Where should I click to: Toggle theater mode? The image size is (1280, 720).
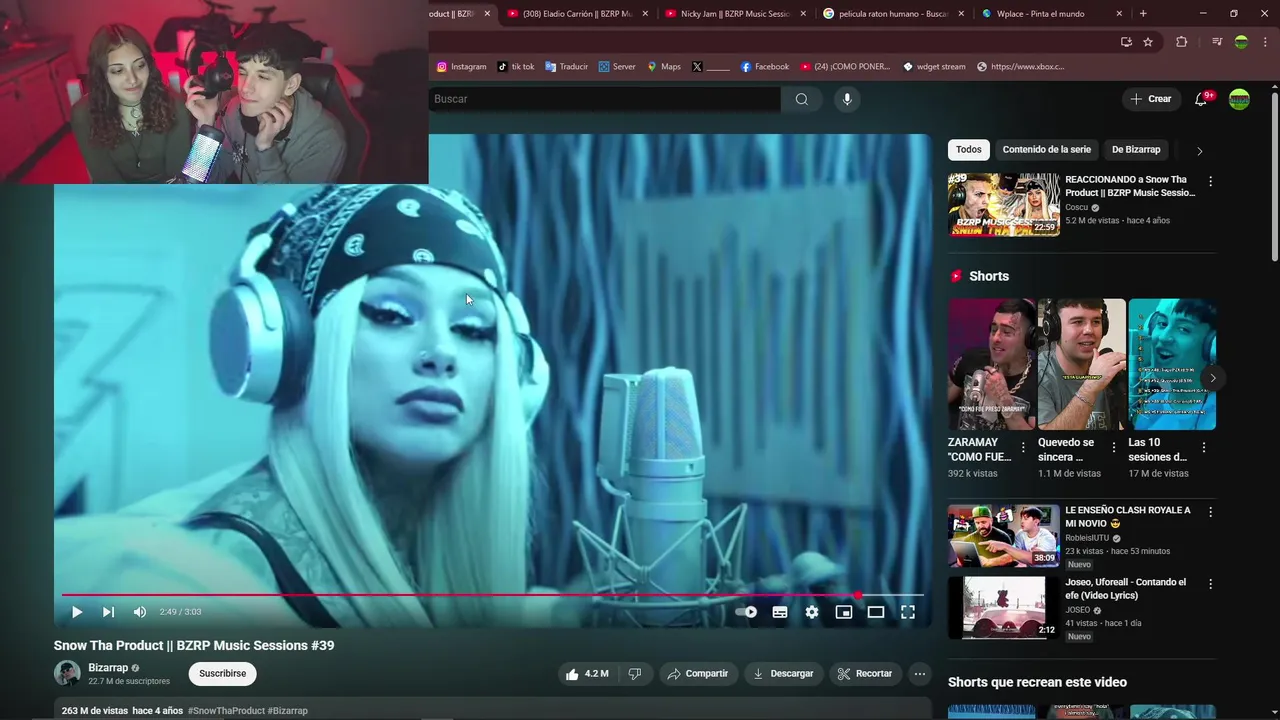click(876, 612)
